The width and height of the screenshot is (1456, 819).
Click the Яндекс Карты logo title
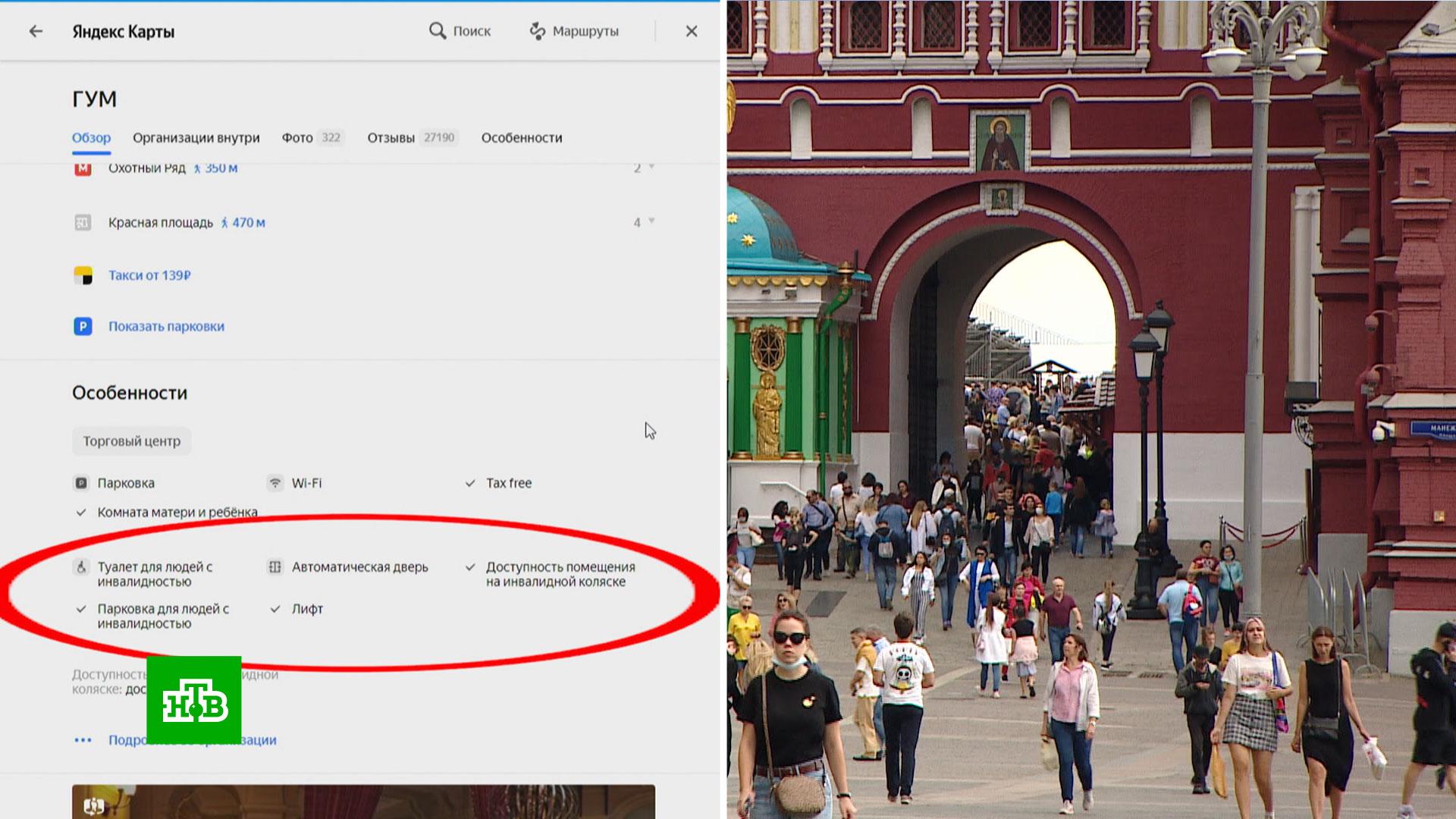pyautogui.click(x=124, y=32)
